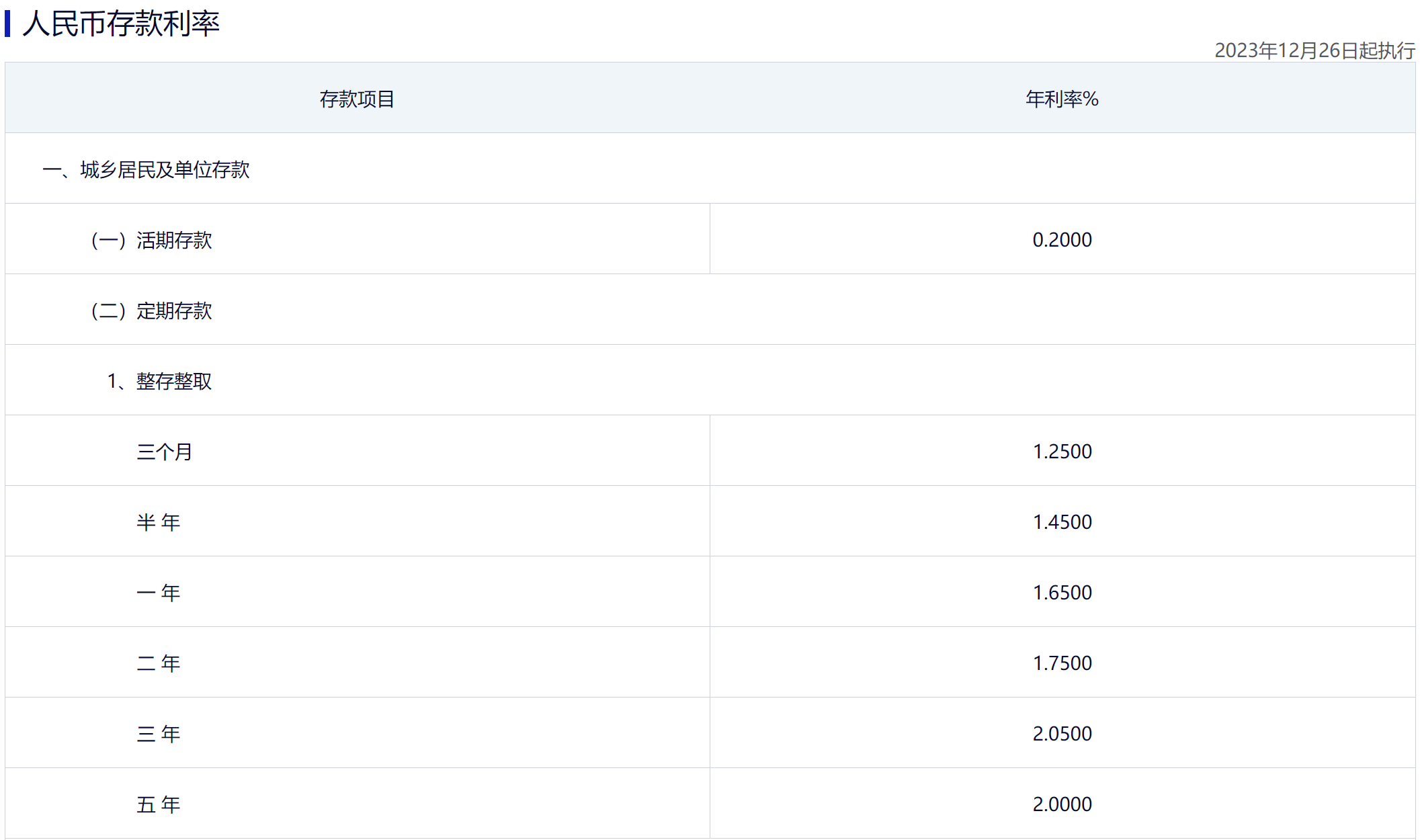Click the 2023年12月26日起执行 effective date text
1420x840 pixels.
(1314, 50)
